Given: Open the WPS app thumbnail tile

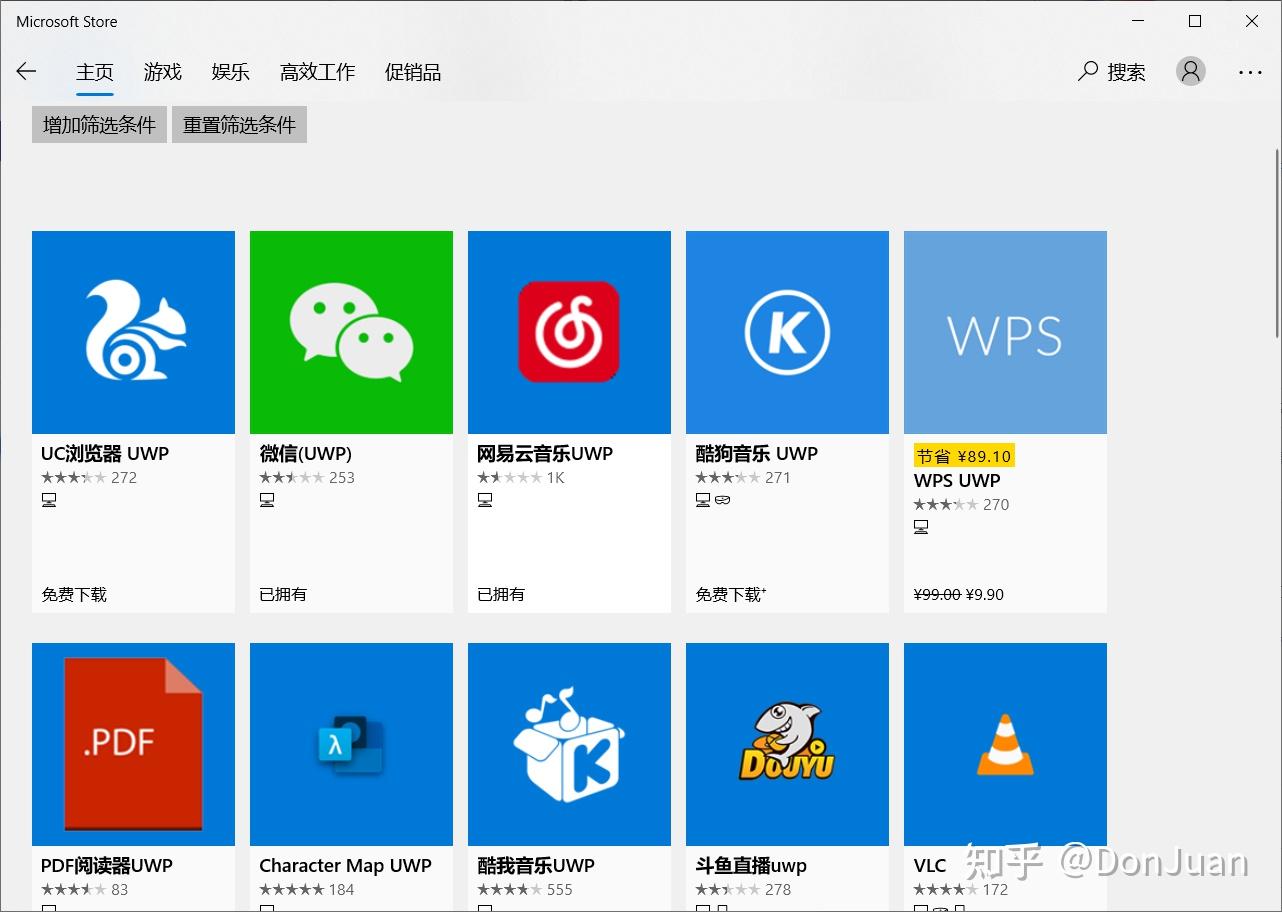Looking at the screenshot, I should click(1005, 332).
